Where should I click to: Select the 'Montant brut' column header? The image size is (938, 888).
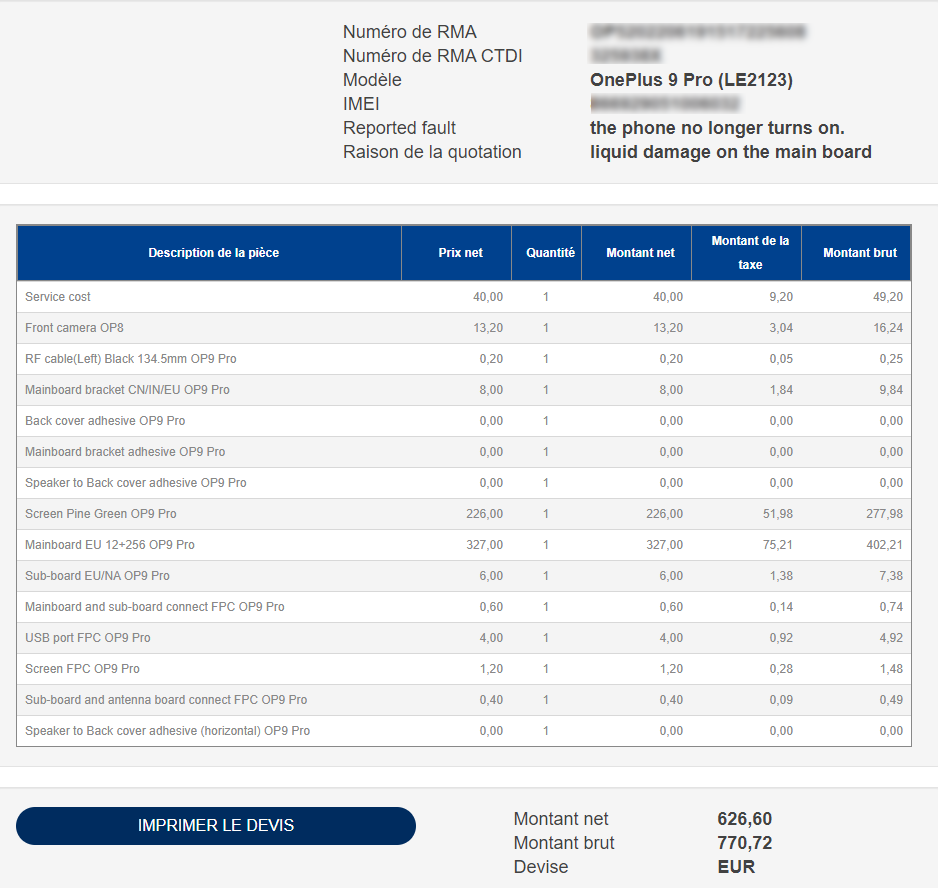(856, 253)
